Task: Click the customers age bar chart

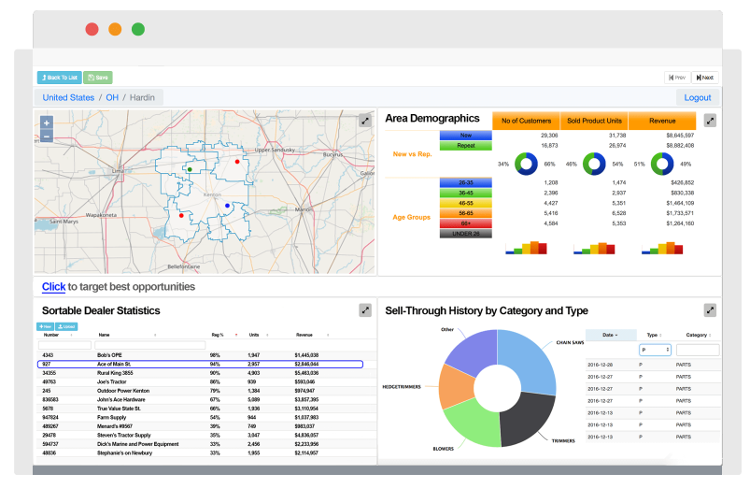Action: (526, 248)
